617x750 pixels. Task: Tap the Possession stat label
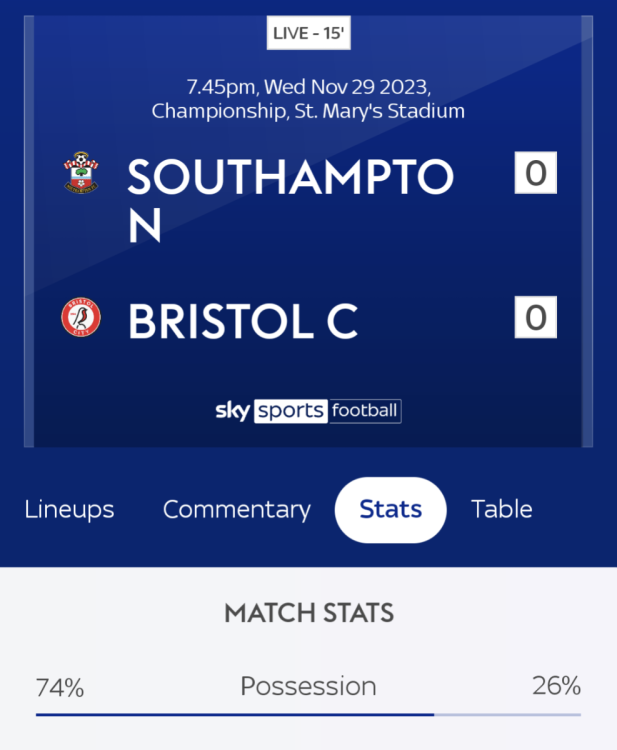[x=308, y=686]
